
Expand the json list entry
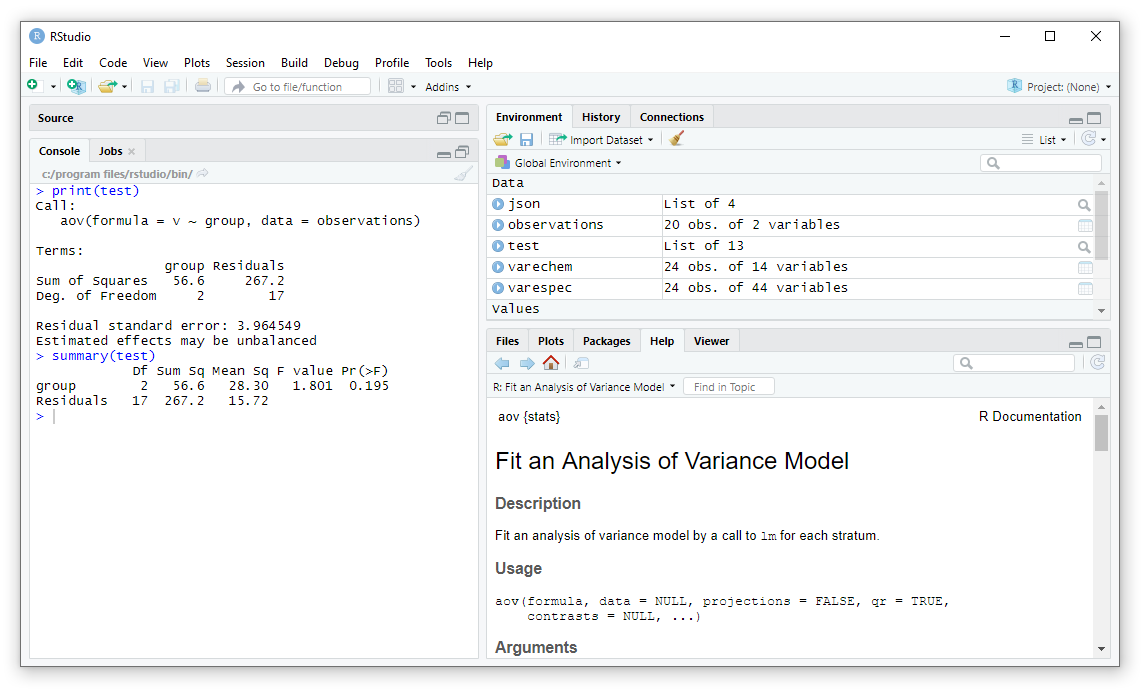click(498, 204)
